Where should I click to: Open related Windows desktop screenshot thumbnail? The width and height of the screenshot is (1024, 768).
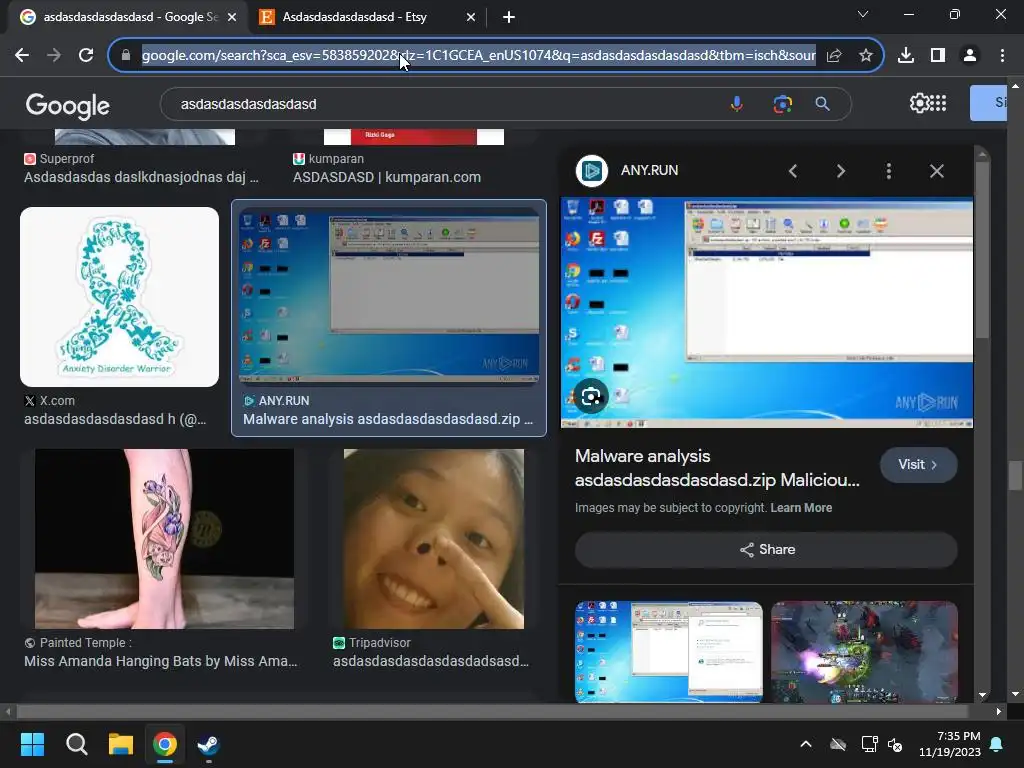click(x=669, y=652)
